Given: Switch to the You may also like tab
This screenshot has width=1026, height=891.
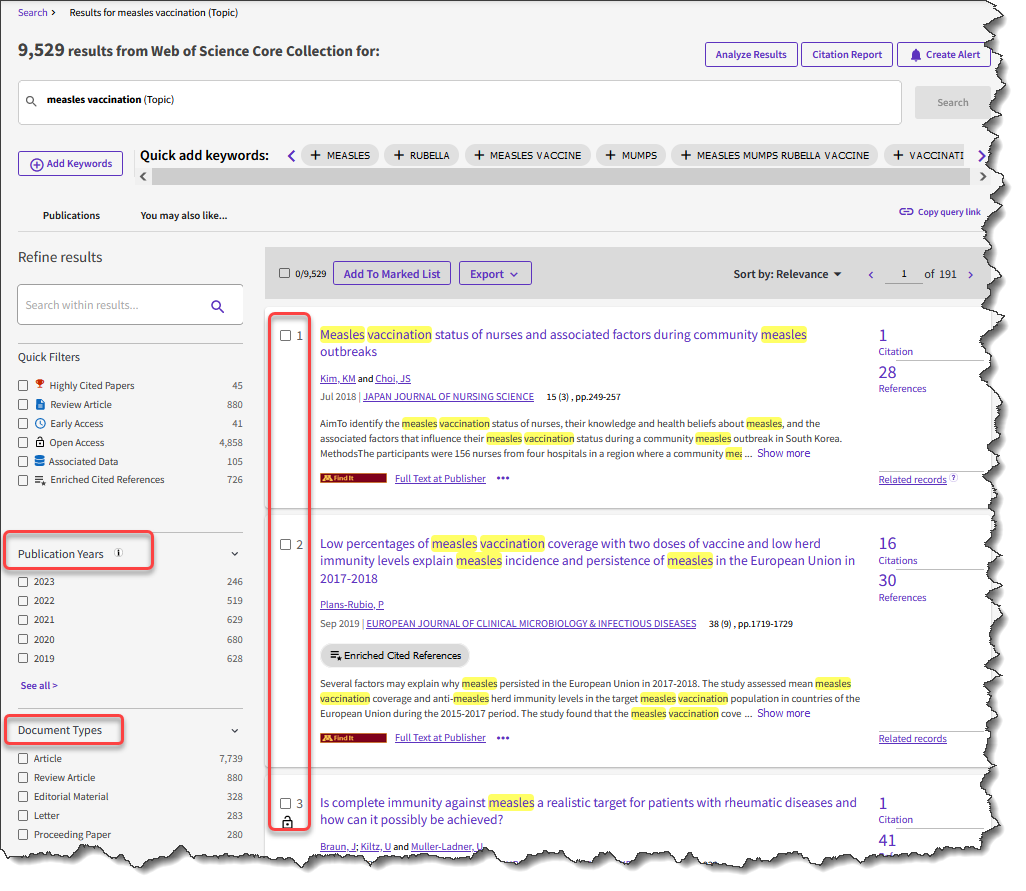Looking at the screenshot, I should click(184, 215).
